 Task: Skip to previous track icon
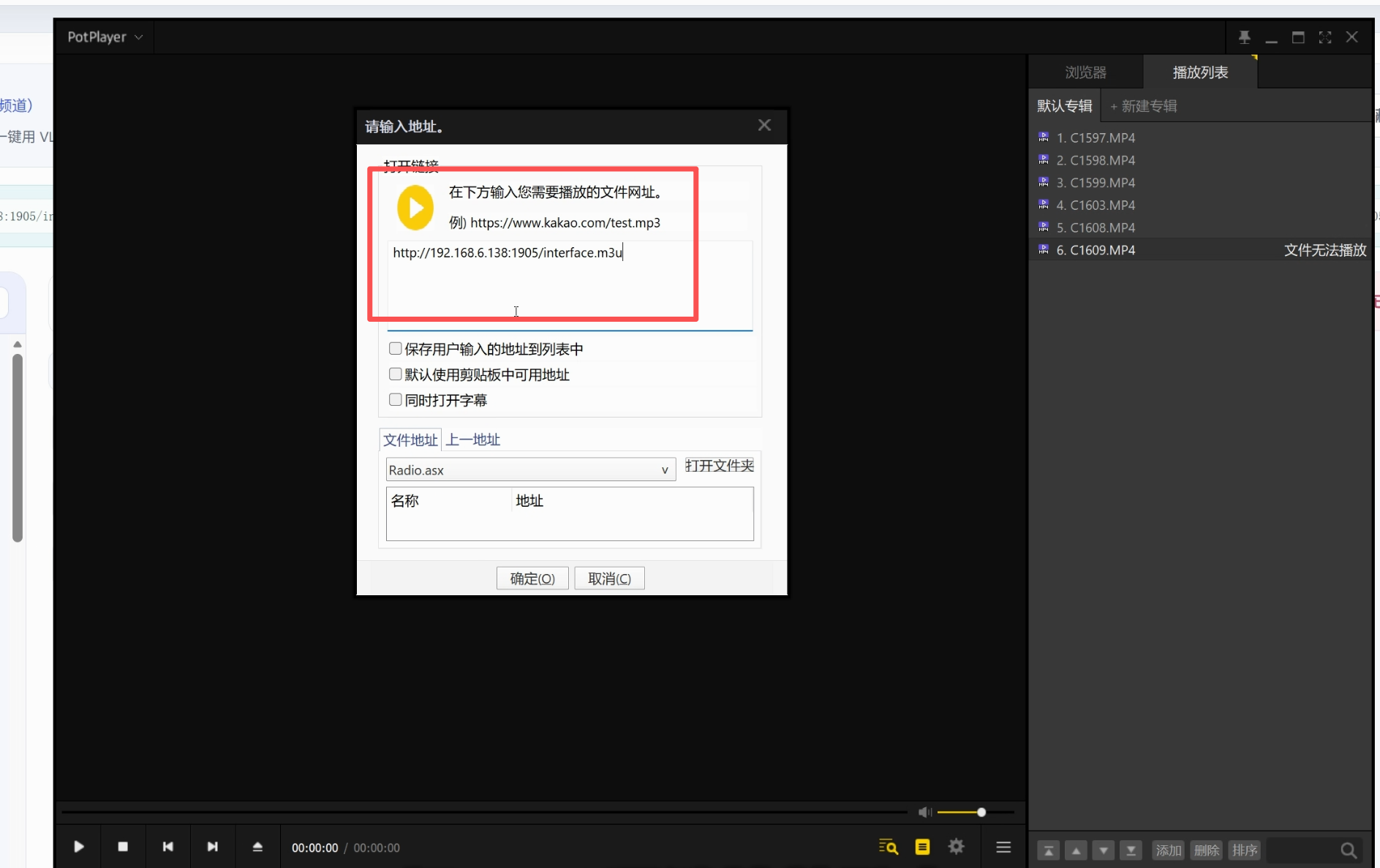pos(168,847)
